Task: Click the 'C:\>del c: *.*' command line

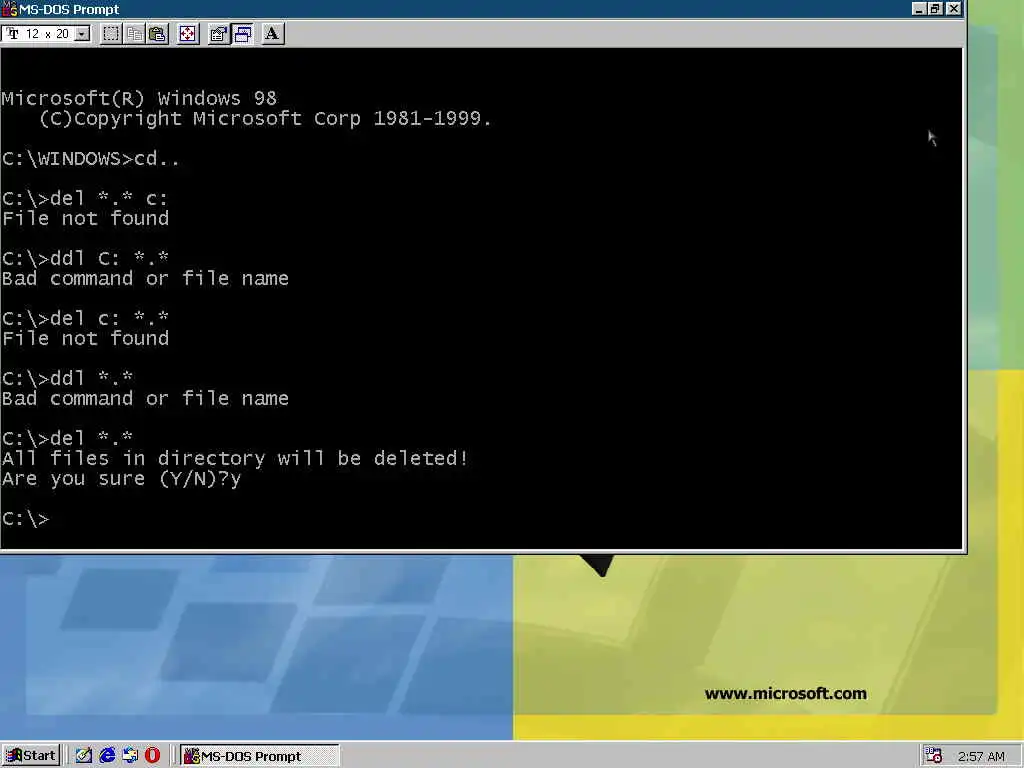Action: coord(85,319)
